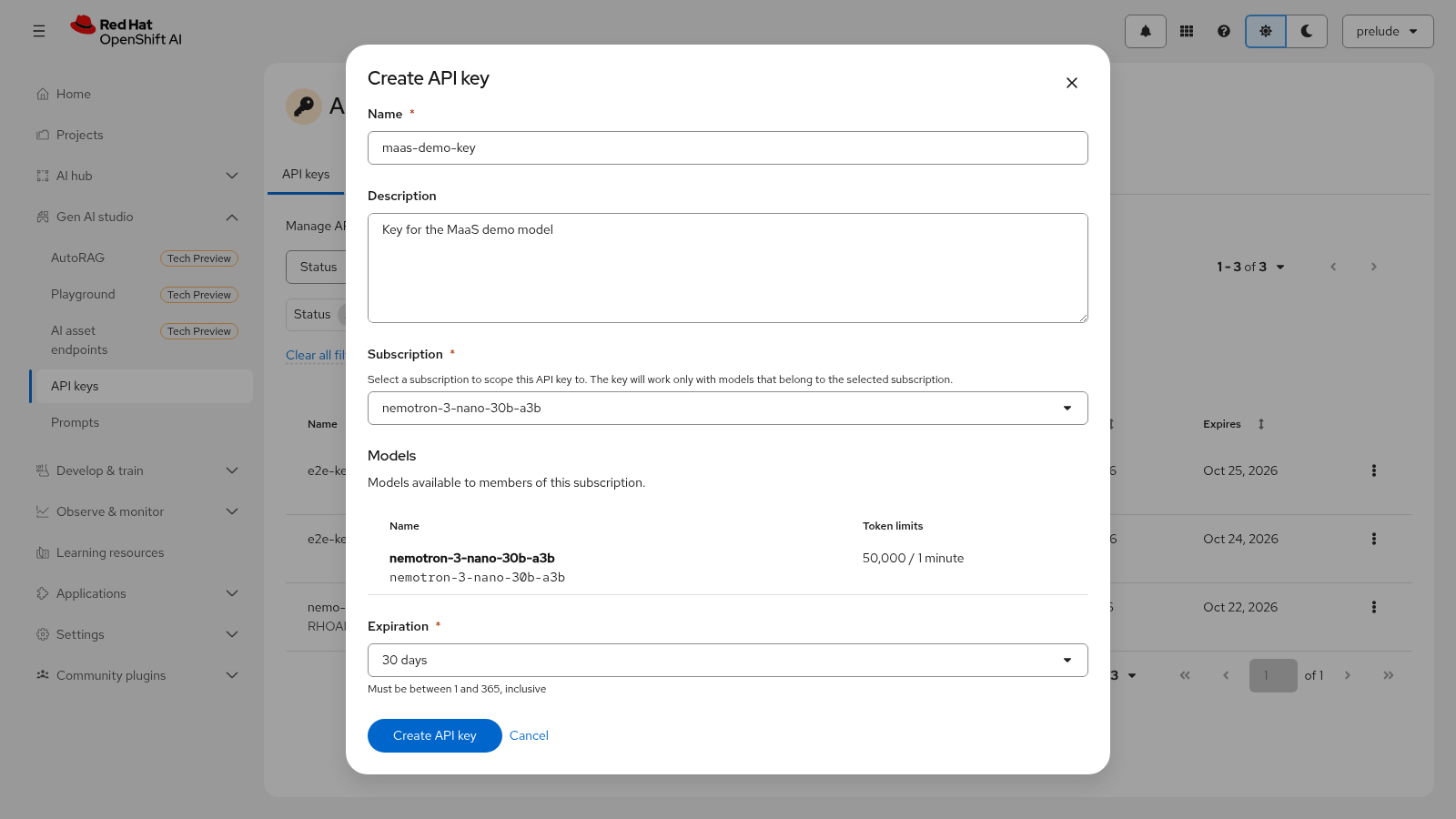
Task: Click the Red Hat OpenShift AI logo
Action: (x=126, y=31)
